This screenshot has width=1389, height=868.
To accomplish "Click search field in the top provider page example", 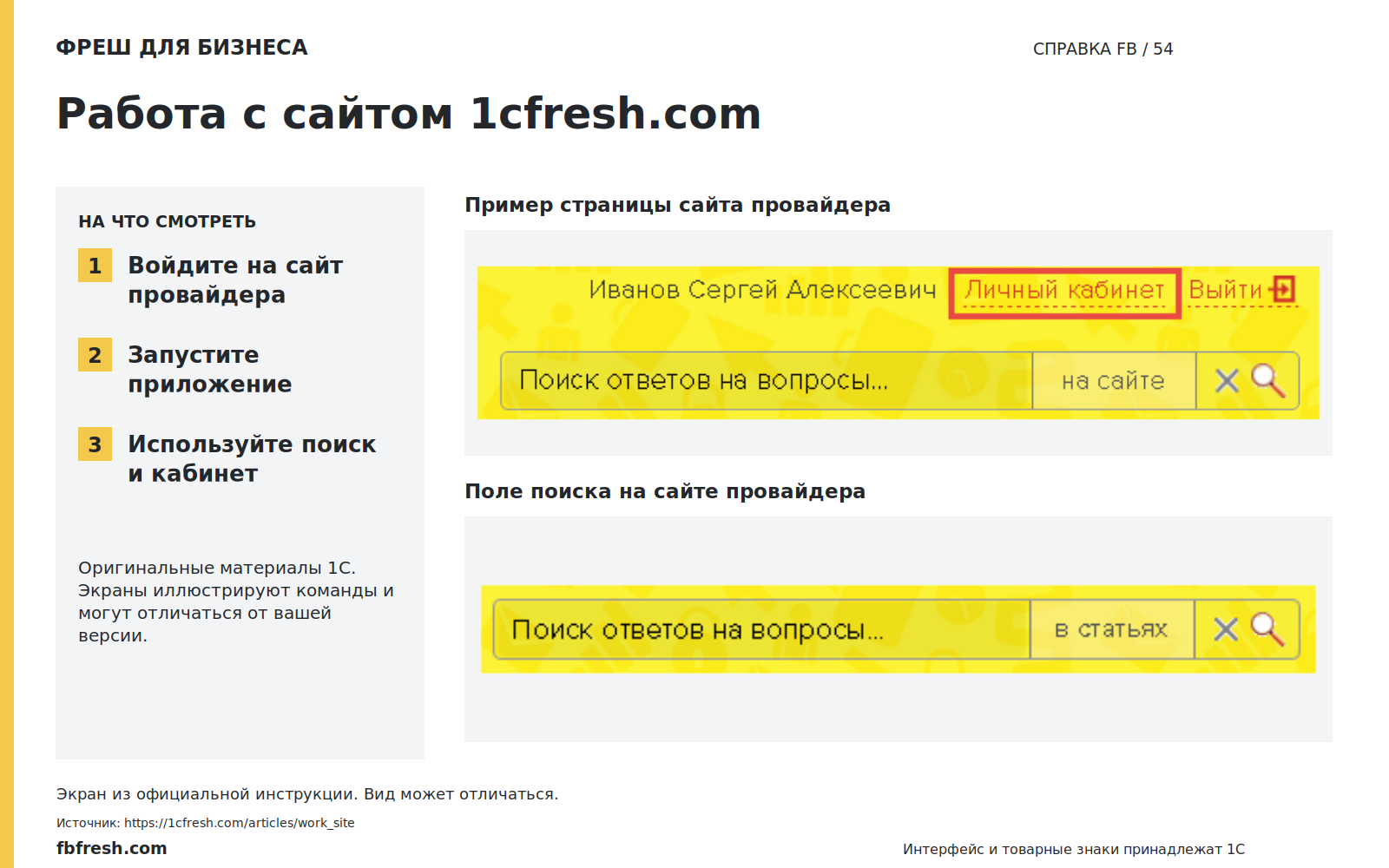I will pyautogui.click(x=767, y=380).
